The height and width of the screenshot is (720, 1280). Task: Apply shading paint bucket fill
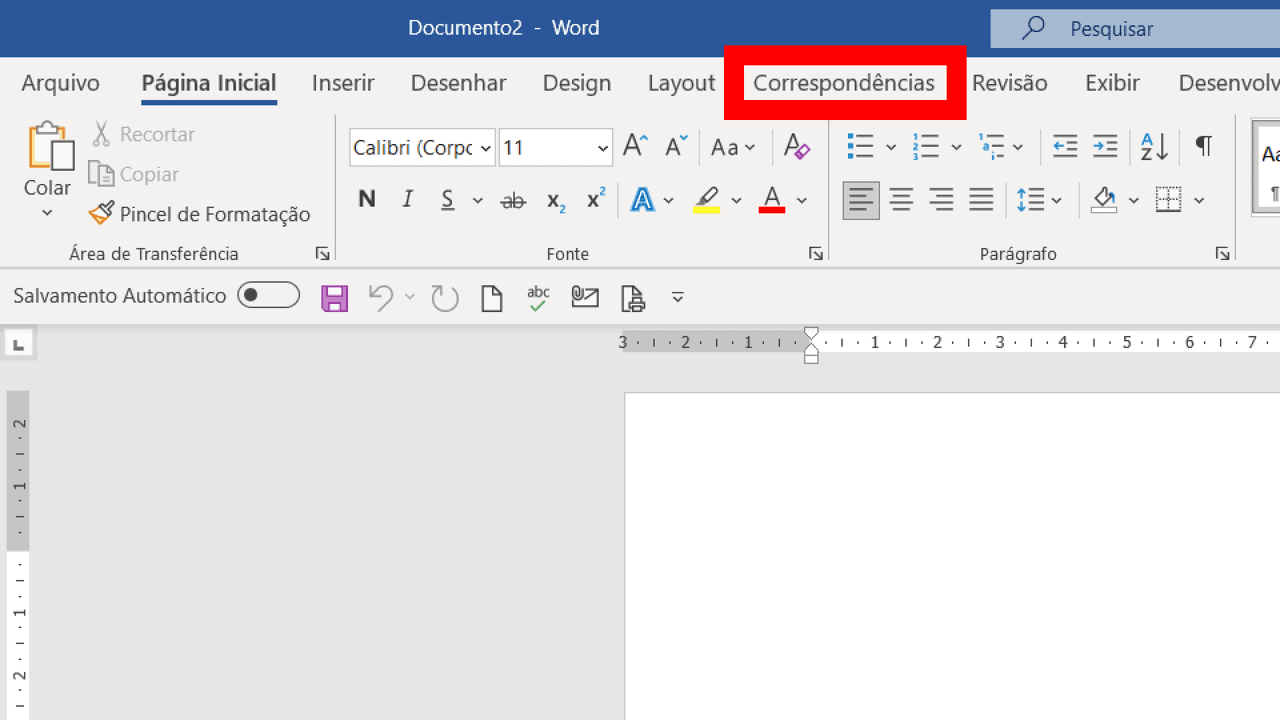coord(1104,200)
